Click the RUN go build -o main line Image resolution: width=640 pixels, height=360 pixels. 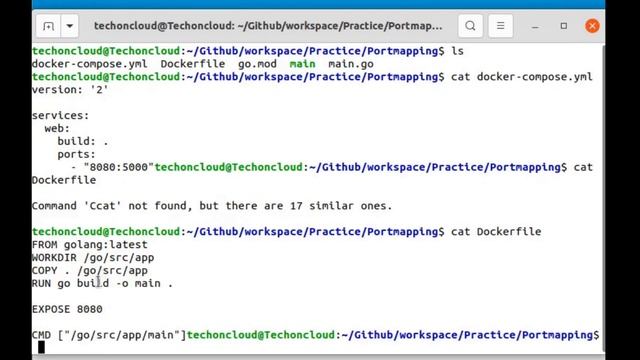(102, 283)
